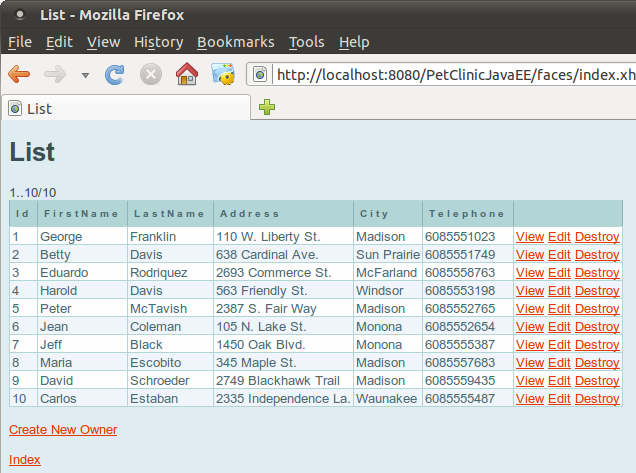Destroy owner Jeff Black

pyautogui.click(x=597, y=344)
